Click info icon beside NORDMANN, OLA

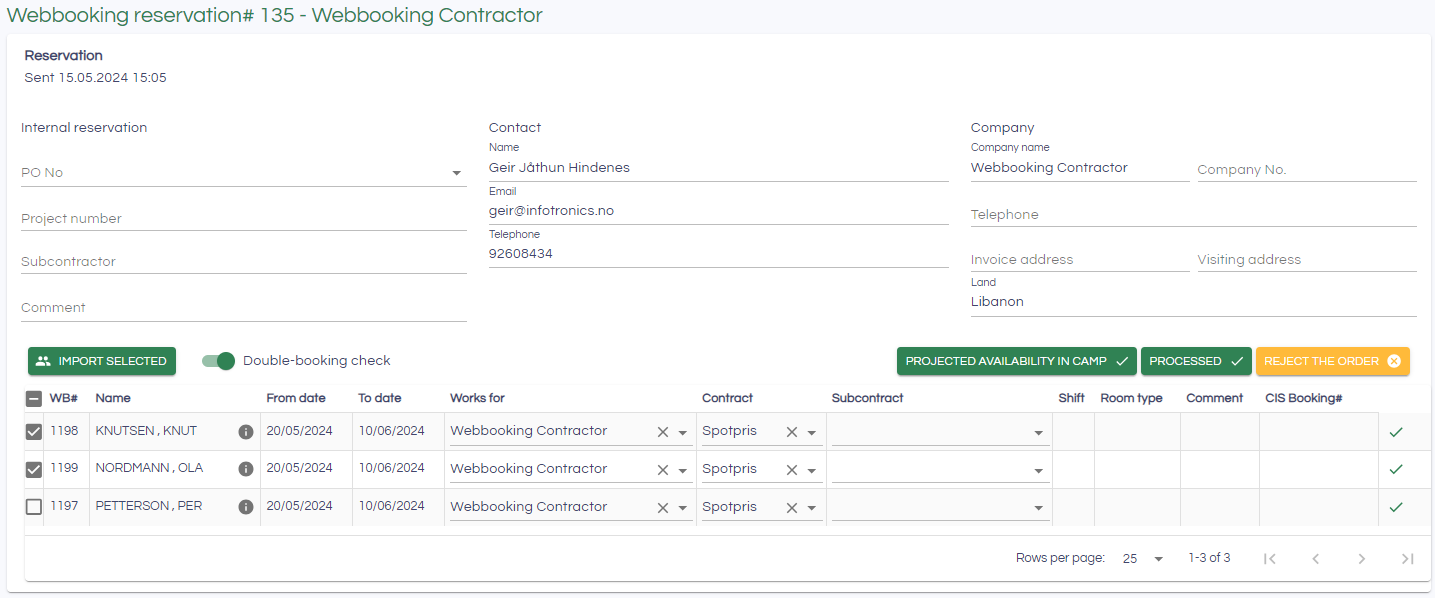pyautogui.click(x=246, y=469)
